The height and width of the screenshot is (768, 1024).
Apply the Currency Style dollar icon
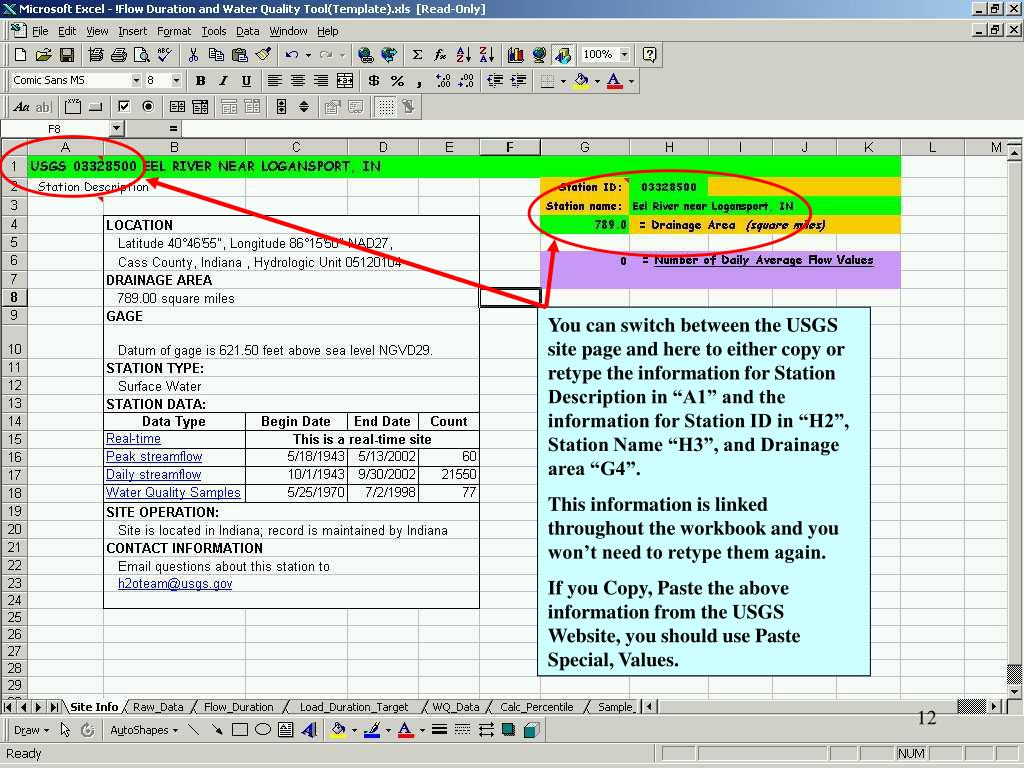coord(374,81)
